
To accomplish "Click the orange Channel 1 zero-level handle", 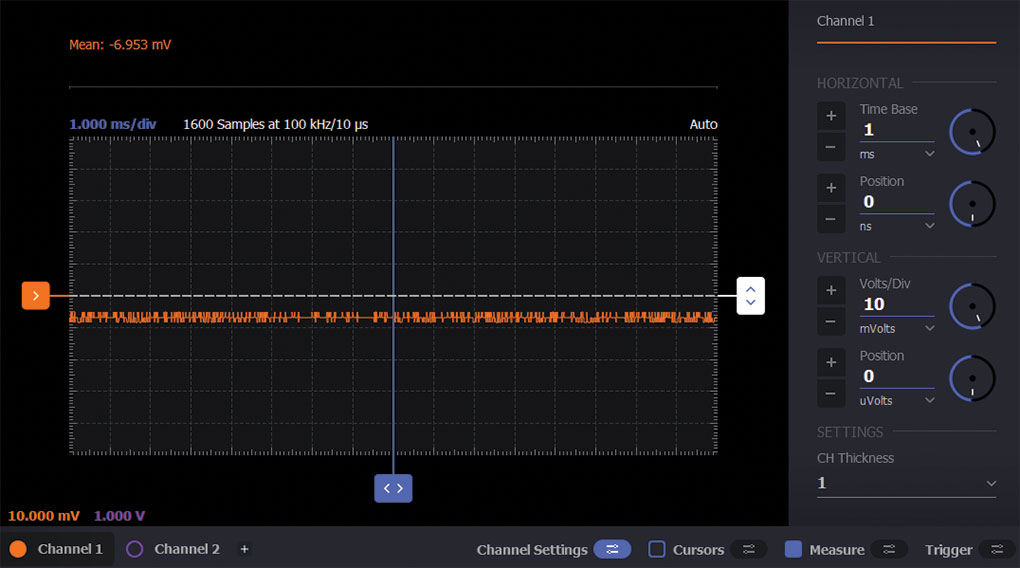I will tap(36, 295).
